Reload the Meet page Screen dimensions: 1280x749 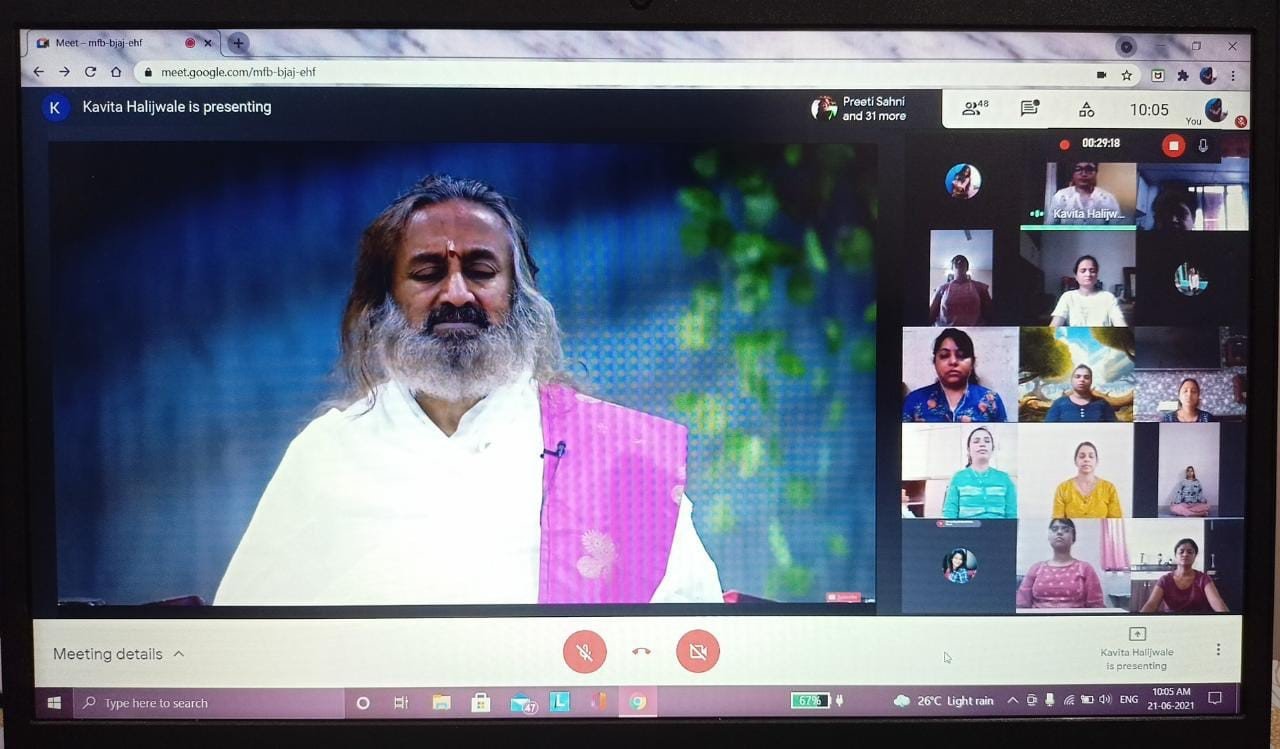point(90,72)
